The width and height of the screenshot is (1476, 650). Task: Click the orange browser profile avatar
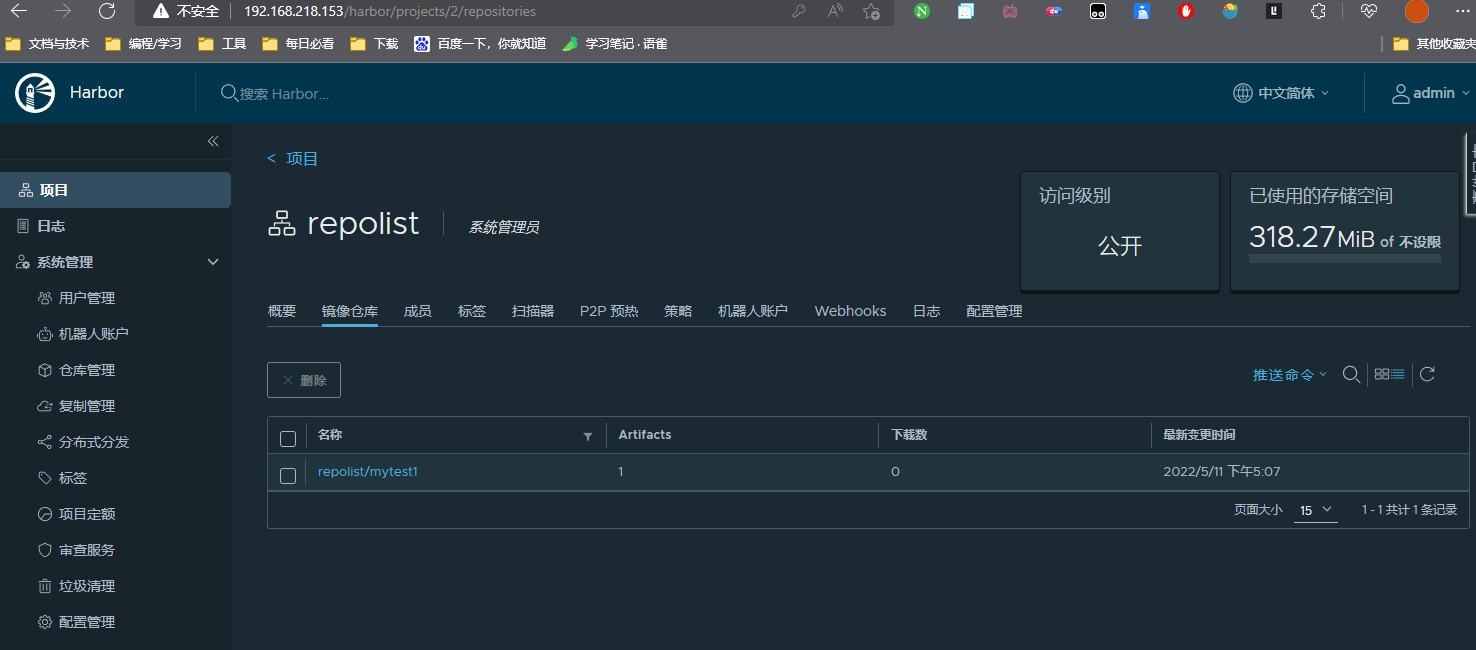(1416, 11)
